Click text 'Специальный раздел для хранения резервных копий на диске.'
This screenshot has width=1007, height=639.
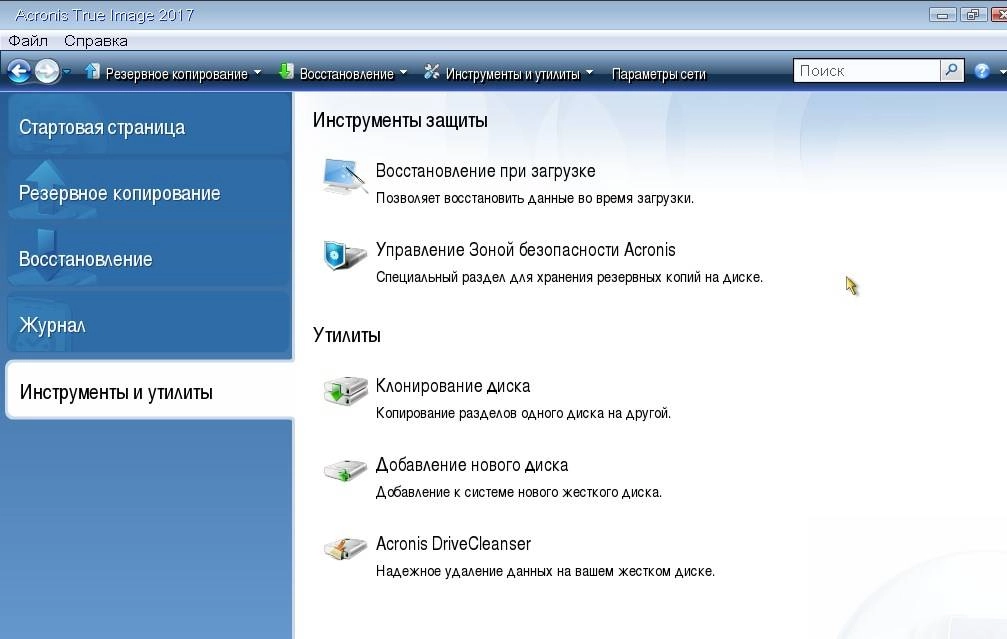569,277
